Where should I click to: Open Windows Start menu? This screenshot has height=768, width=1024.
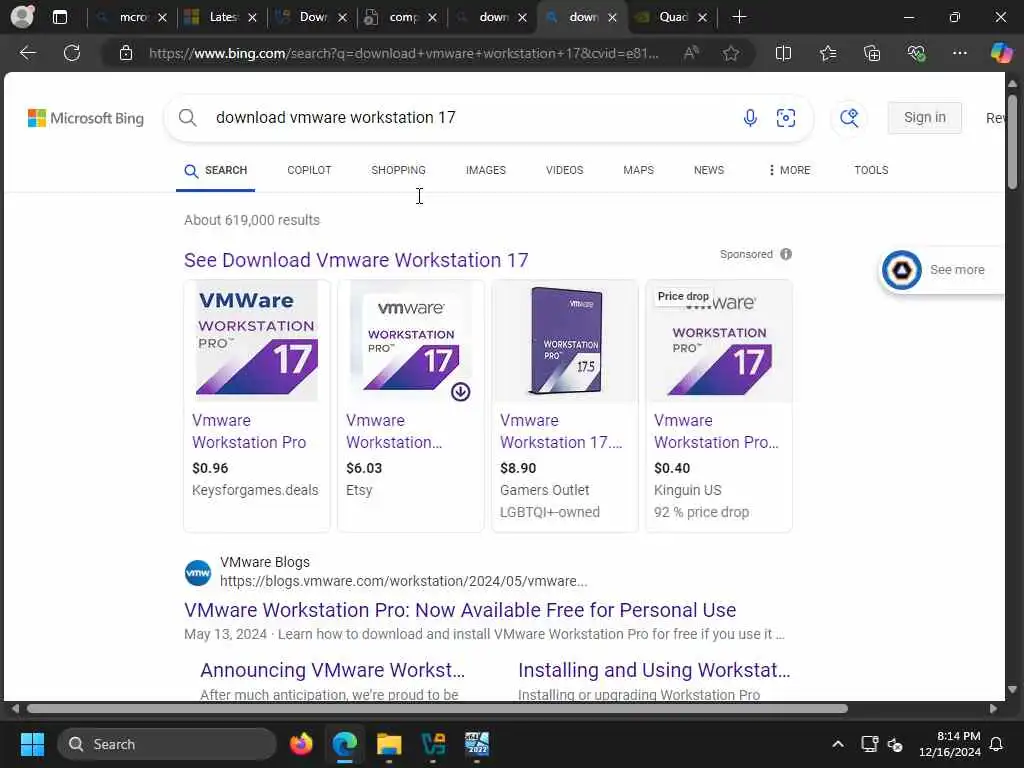[x=32, y=744]
